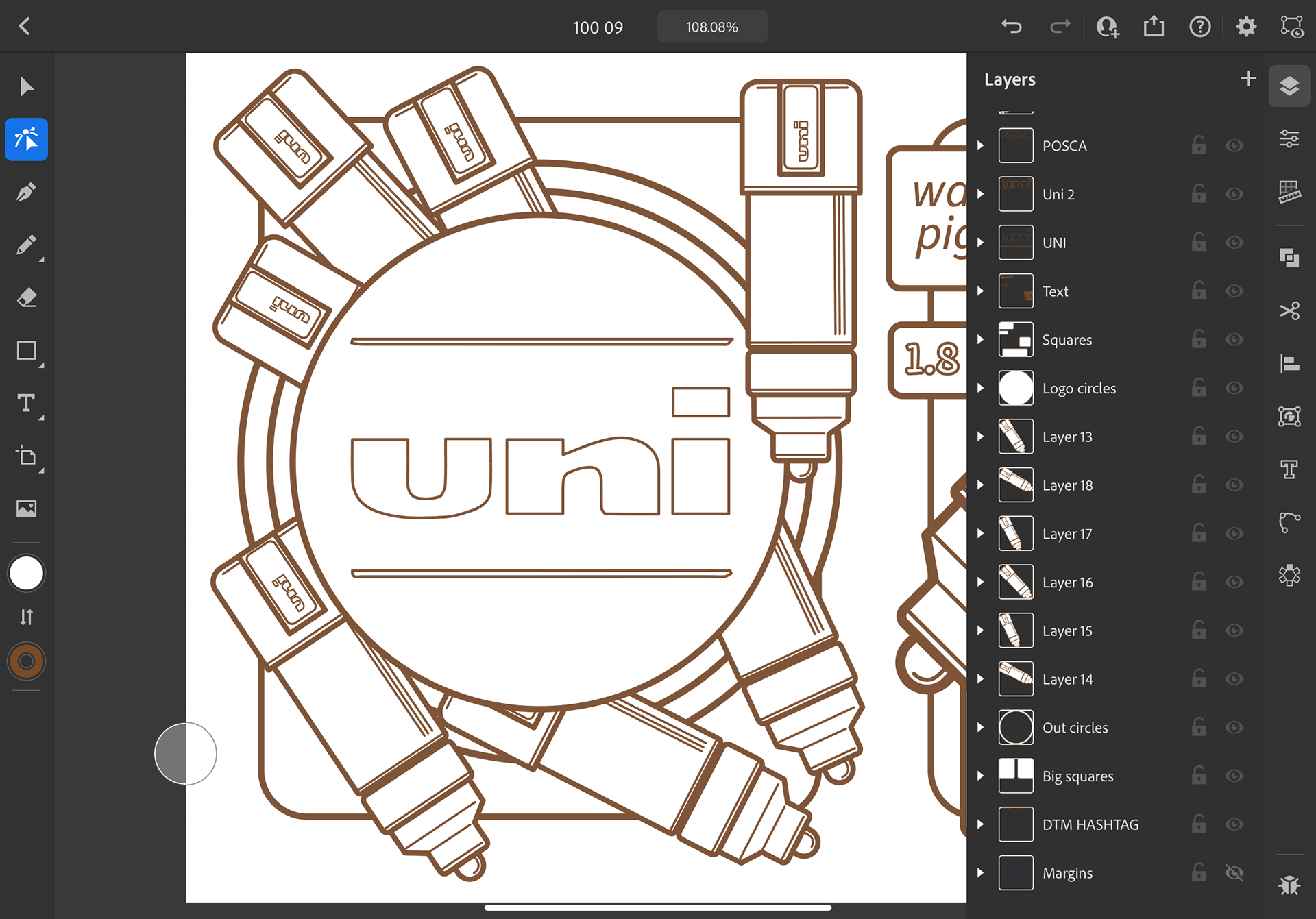This screenshot has height=919, width=1316.
Task: Lock the Layer 13 layer
Action: pyautogui.click(x=1199, y=436)
